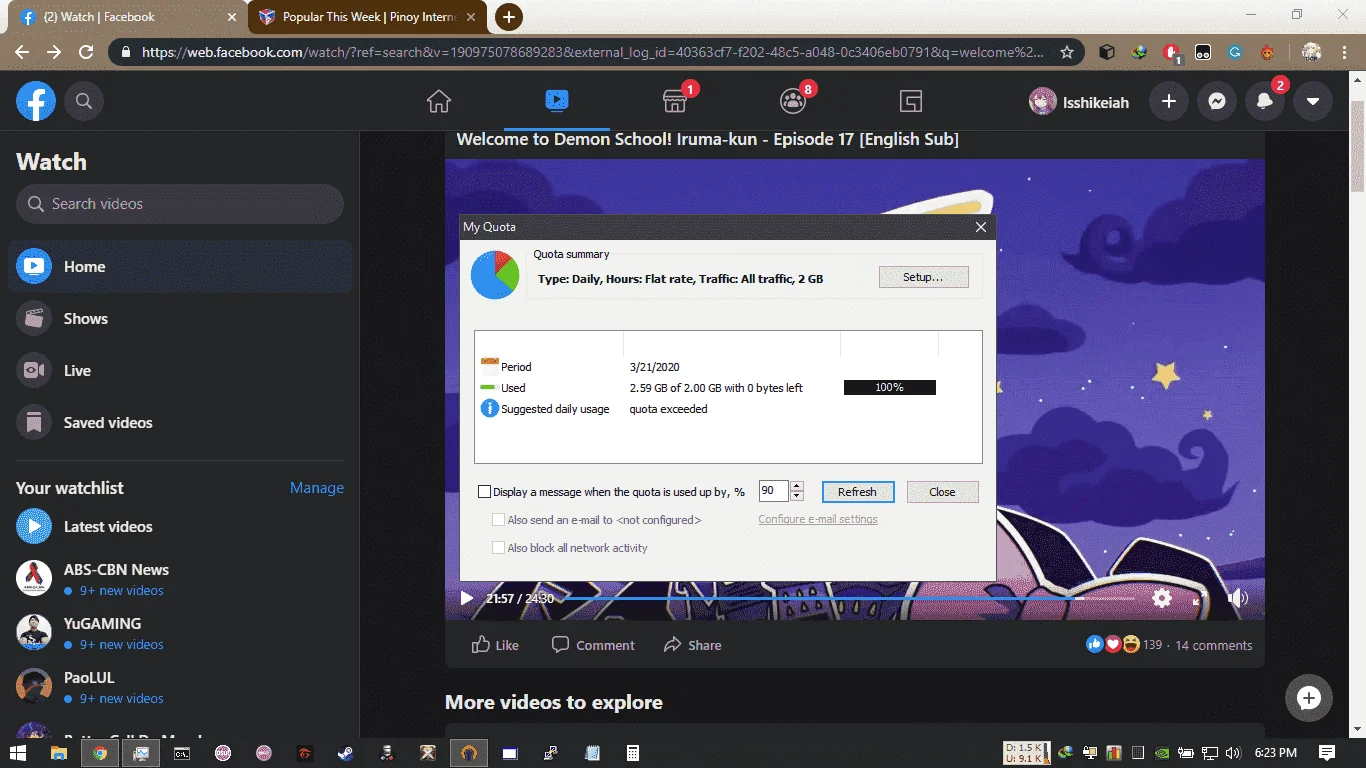
Task: Go back in the browser
Action: point(22,52)
